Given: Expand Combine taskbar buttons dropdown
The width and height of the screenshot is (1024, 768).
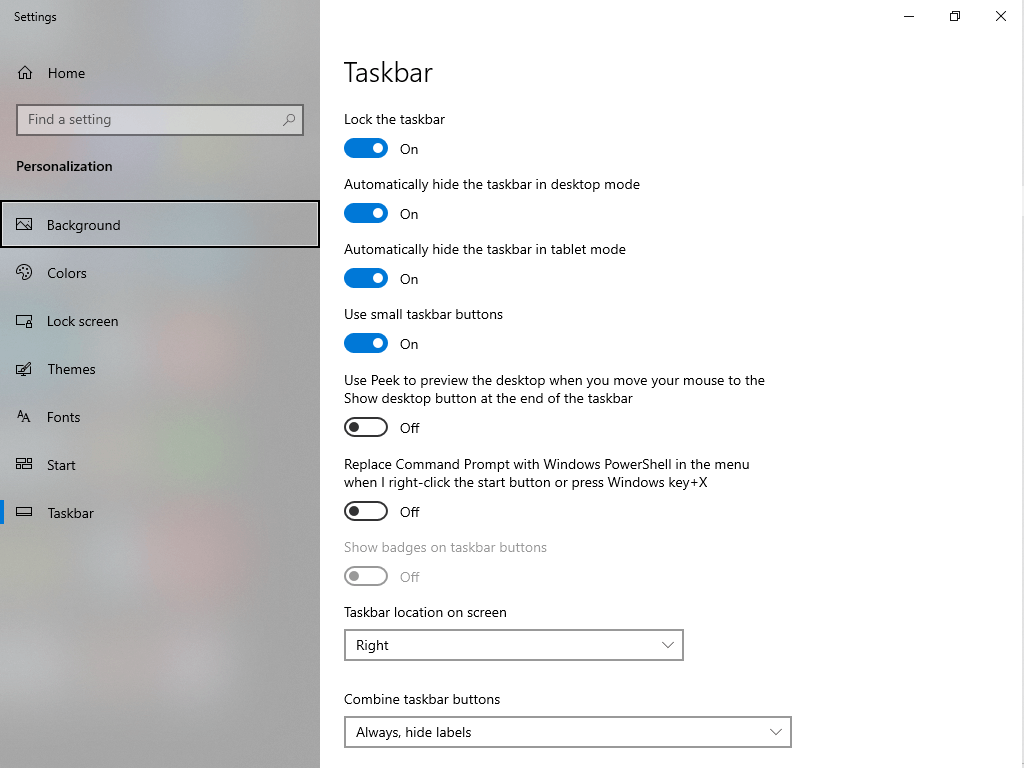Looking at the screenshot, I should click(568, 732).
